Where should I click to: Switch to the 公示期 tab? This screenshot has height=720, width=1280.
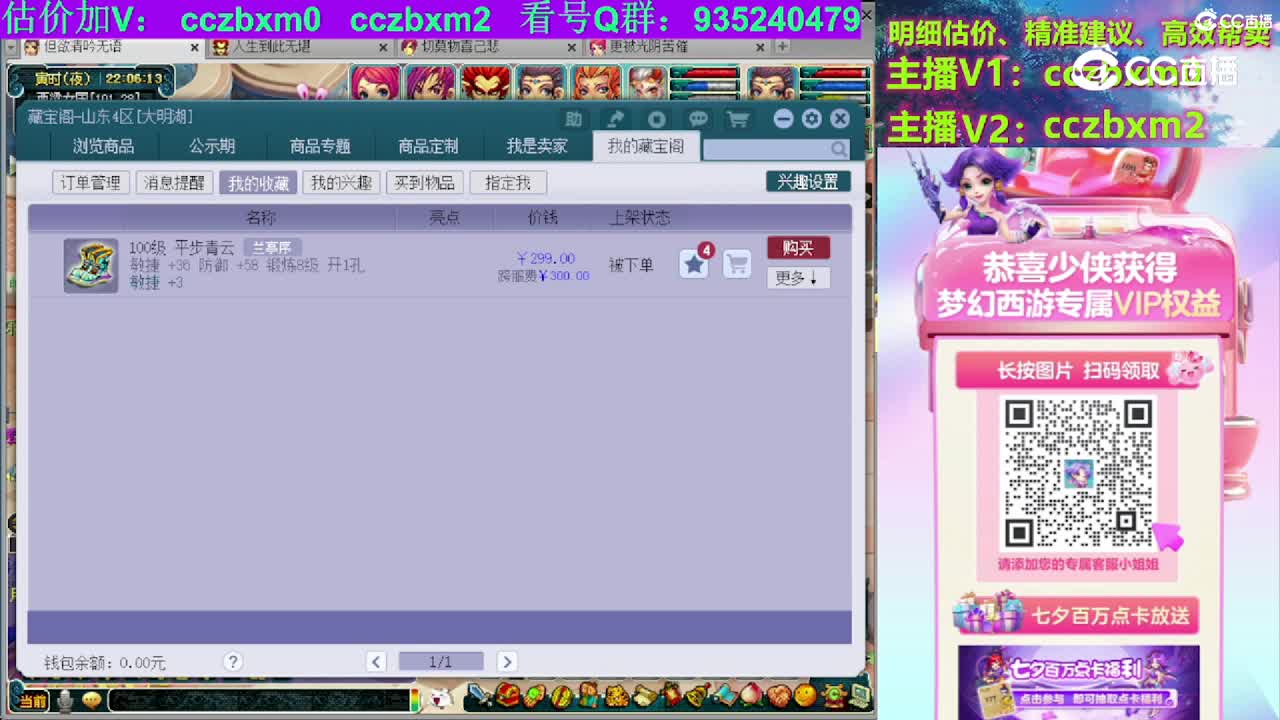click(212, 146)
